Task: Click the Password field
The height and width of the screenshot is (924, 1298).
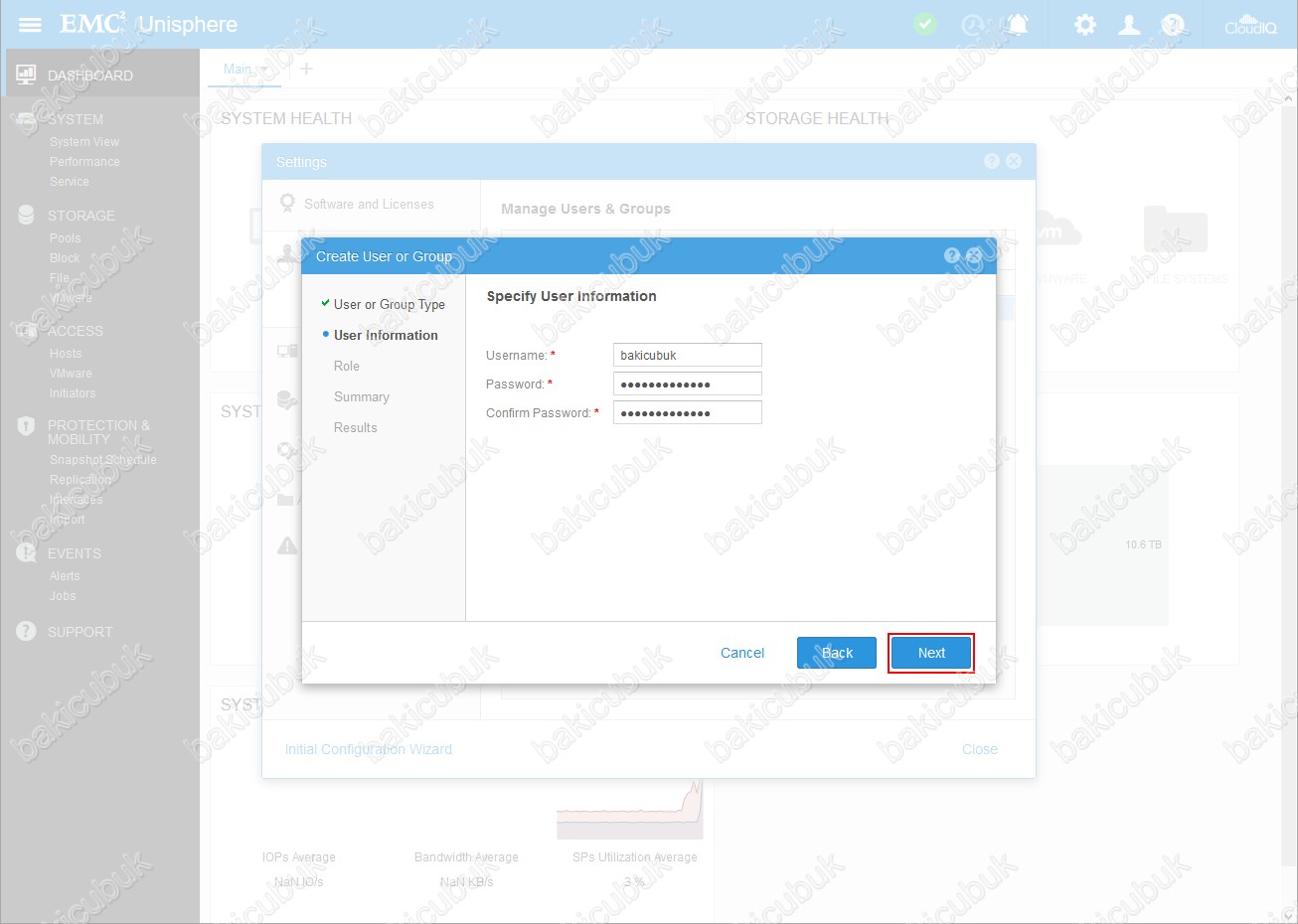Action: tap(688, 384)
